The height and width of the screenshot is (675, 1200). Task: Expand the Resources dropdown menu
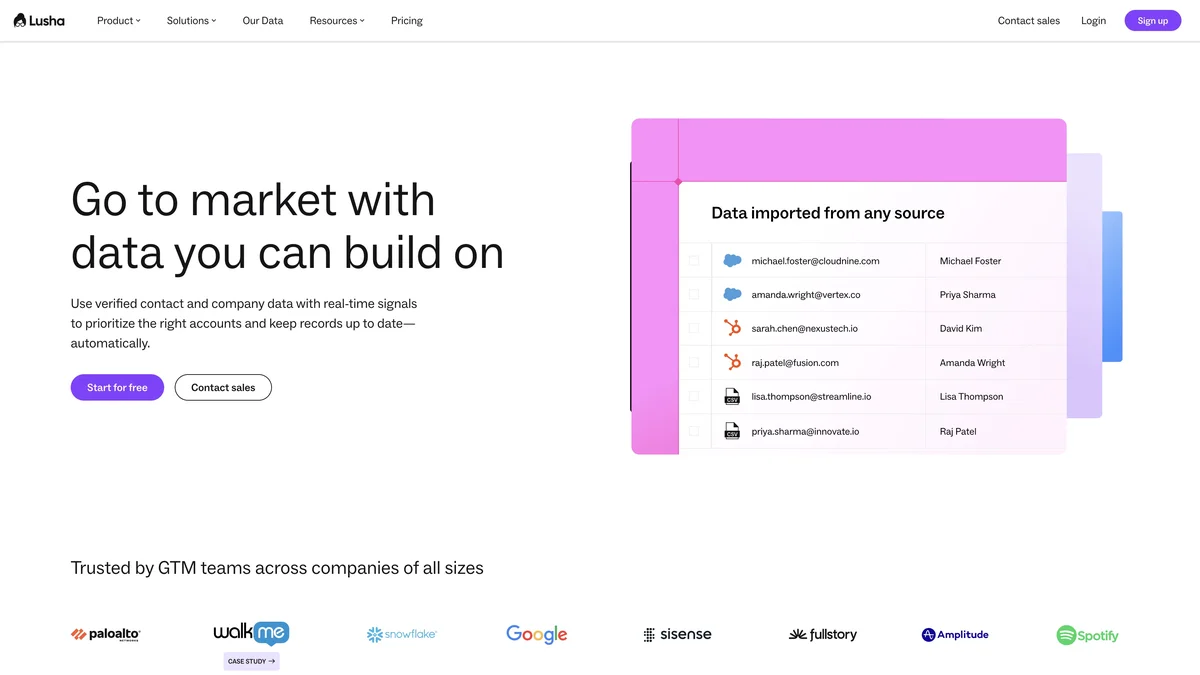pyautogui.click(x=337, y=20)
